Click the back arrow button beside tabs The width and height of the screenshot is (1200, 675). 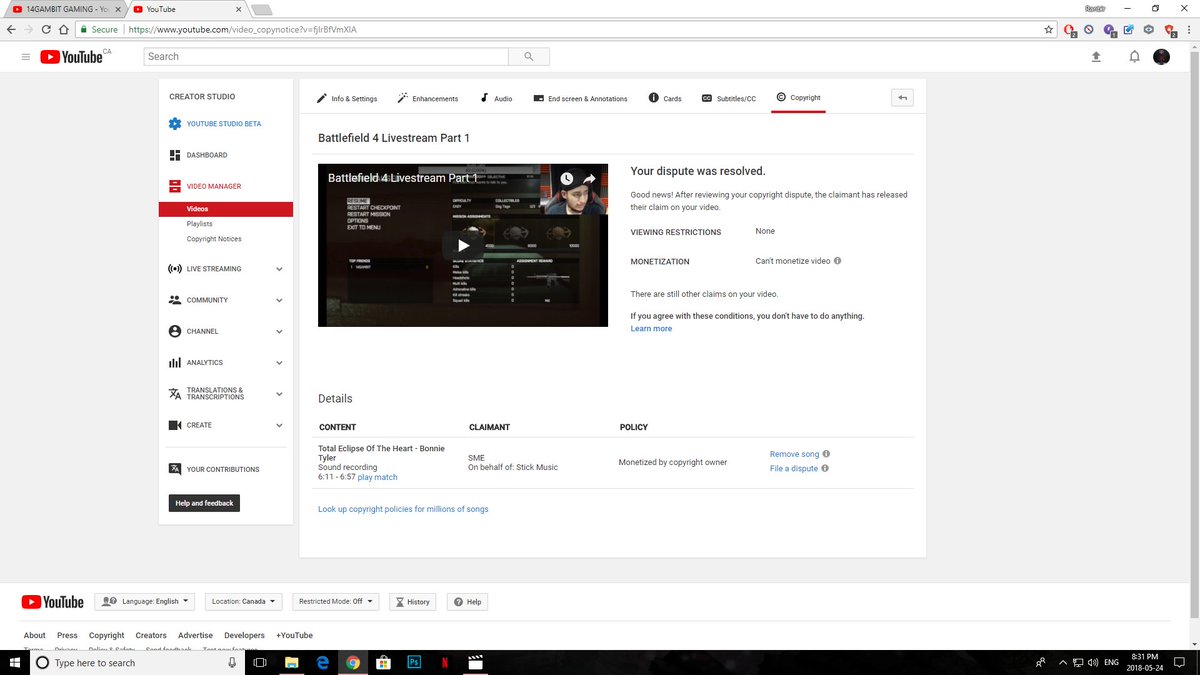(902, 98)
